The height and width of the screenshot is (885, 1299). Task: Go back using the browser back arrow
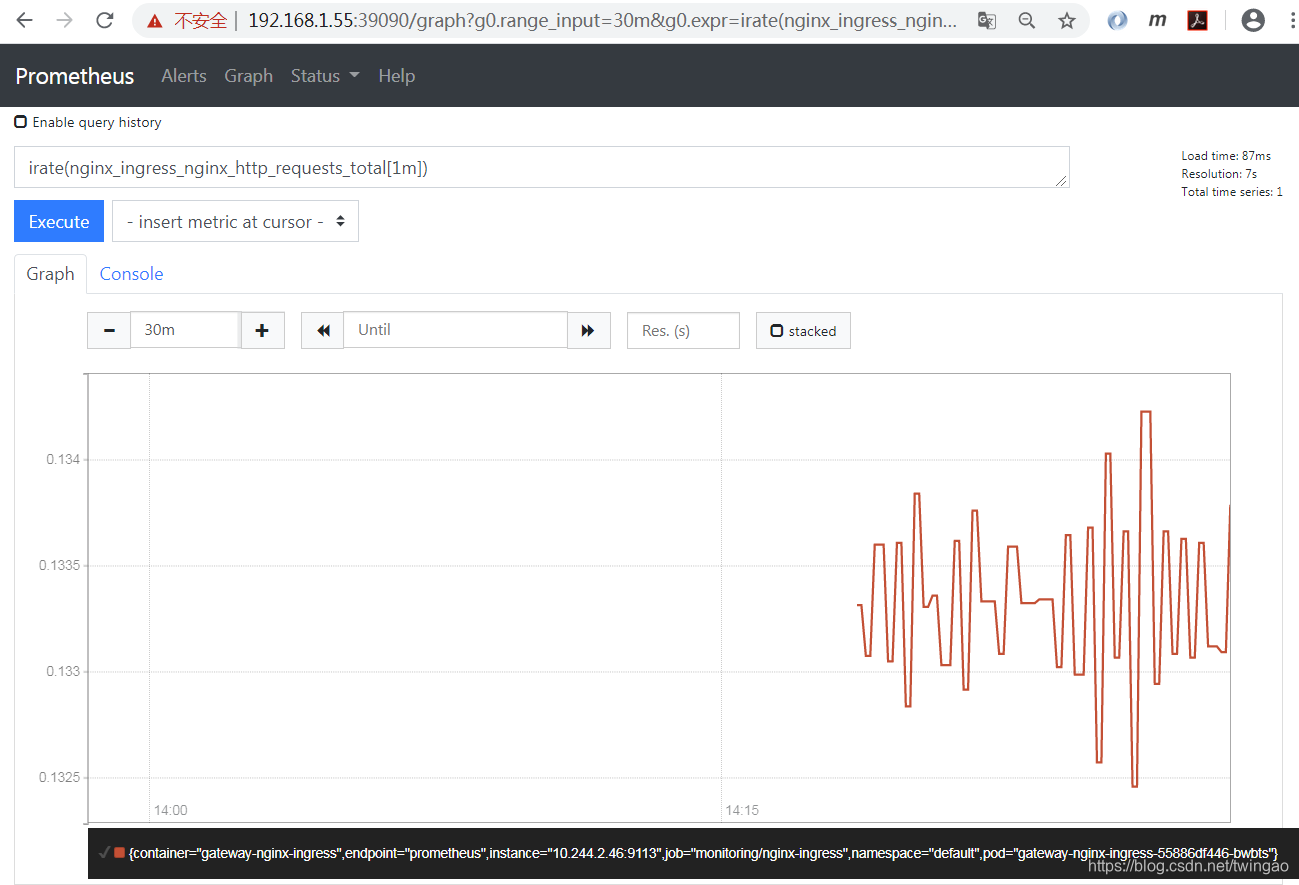tap(24, 20)
